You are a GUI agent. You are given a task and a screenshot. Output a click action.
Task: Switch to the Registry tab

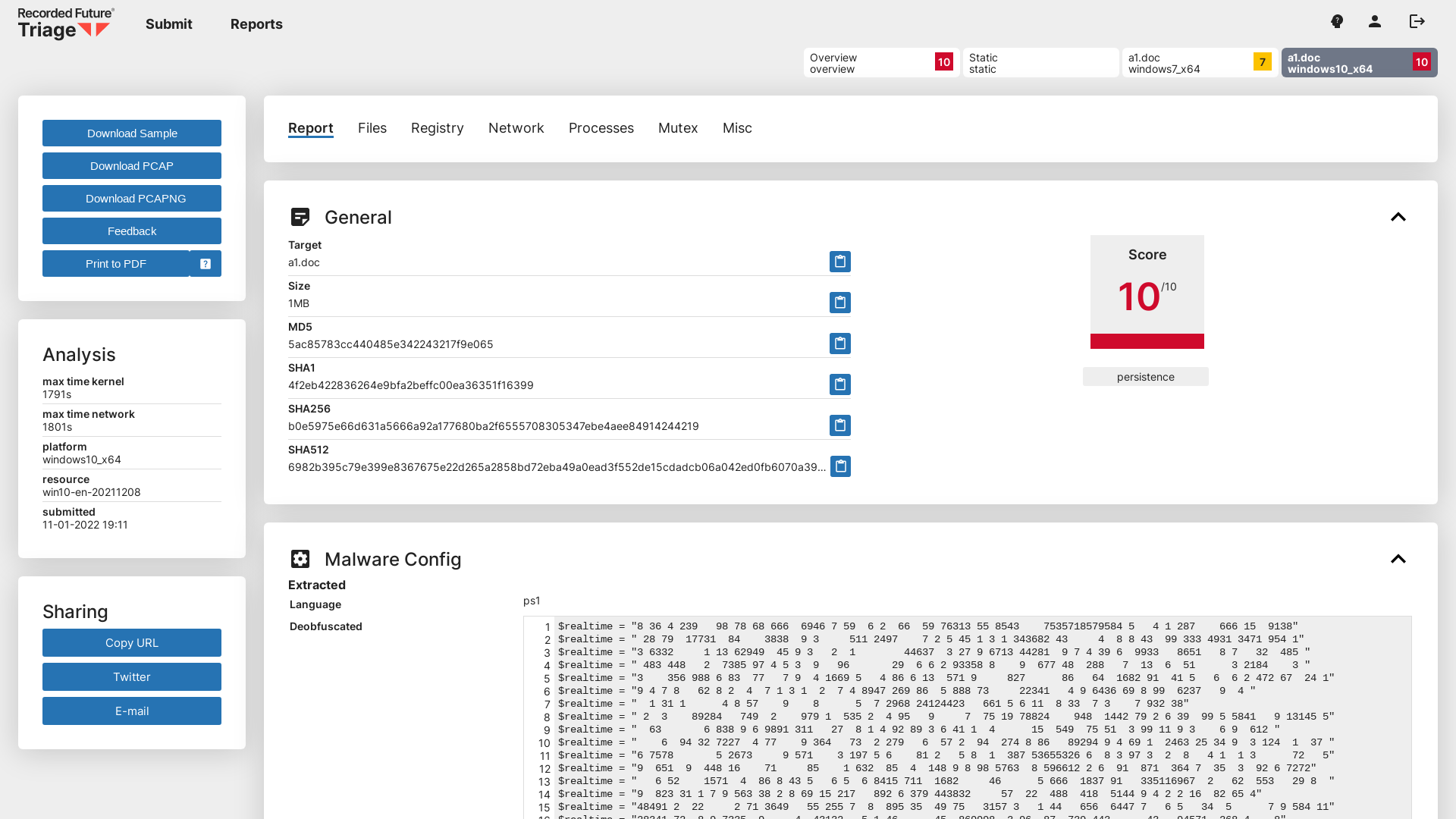coord(438,128)
